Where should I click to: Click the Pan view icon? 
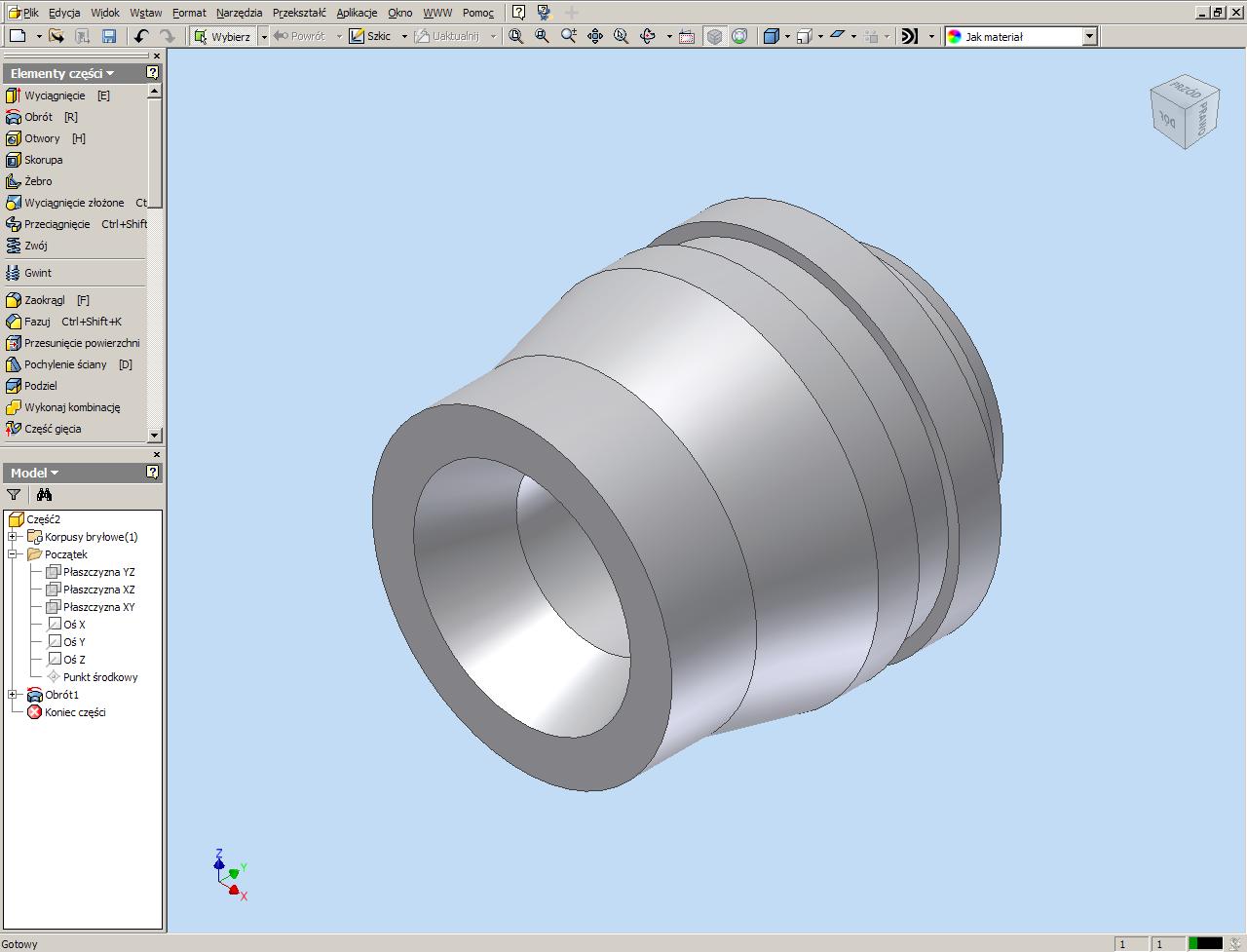[x=595, y=36]
